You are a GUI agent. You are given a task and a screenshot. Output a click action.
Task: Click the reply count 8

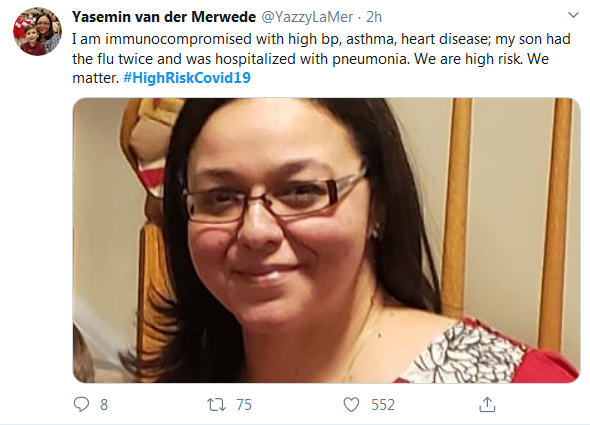click(x=104, y=405)
